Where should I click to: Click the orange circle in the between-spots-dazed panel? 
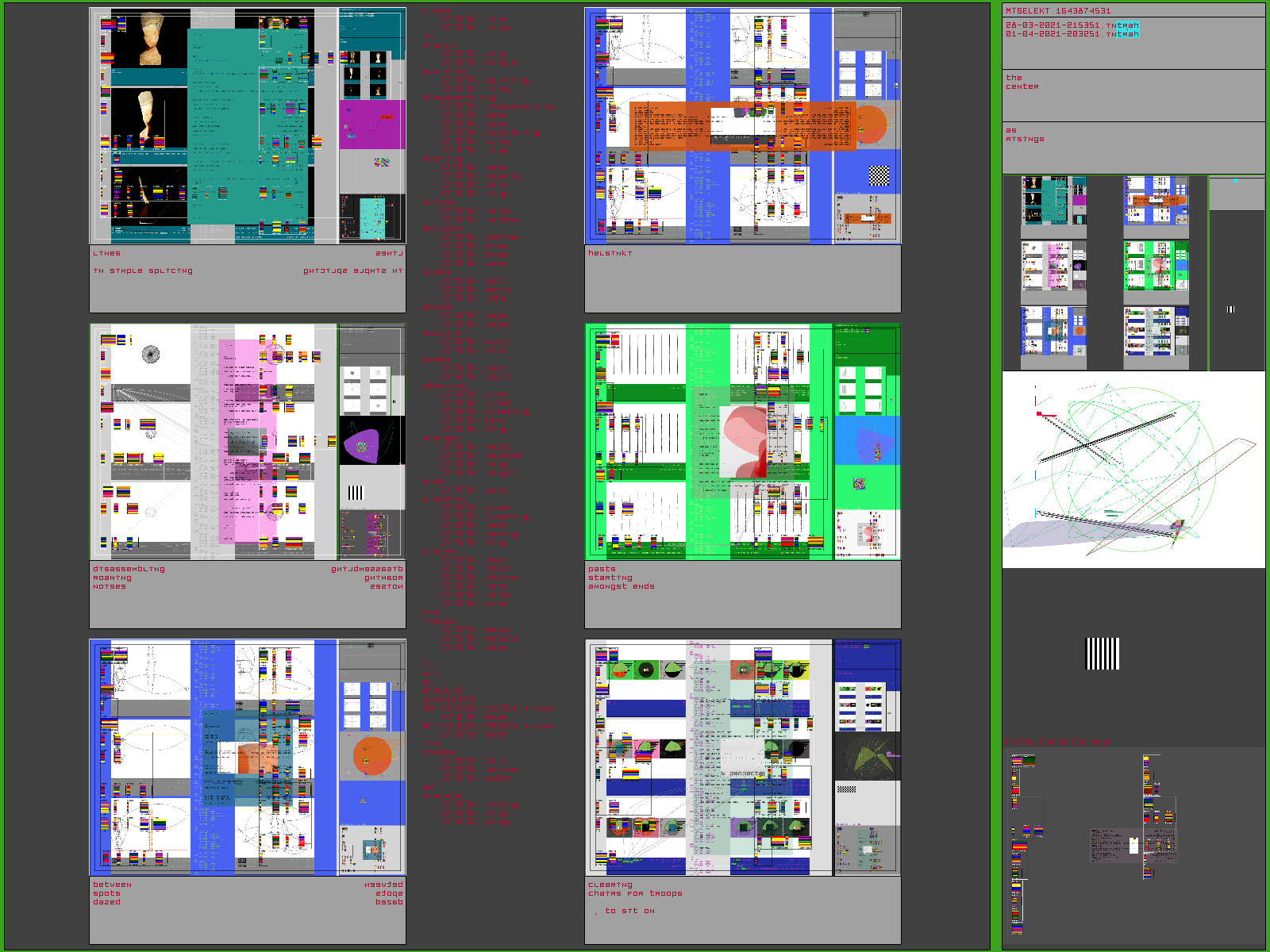click(x=371, y=756)
